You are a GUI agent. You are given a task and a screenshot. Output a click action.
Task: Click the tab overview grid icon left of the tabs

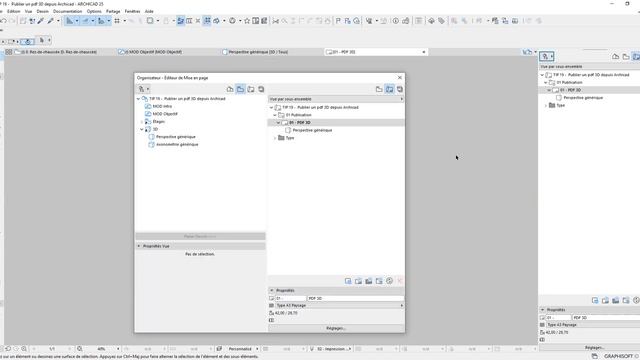coord(9,52)
